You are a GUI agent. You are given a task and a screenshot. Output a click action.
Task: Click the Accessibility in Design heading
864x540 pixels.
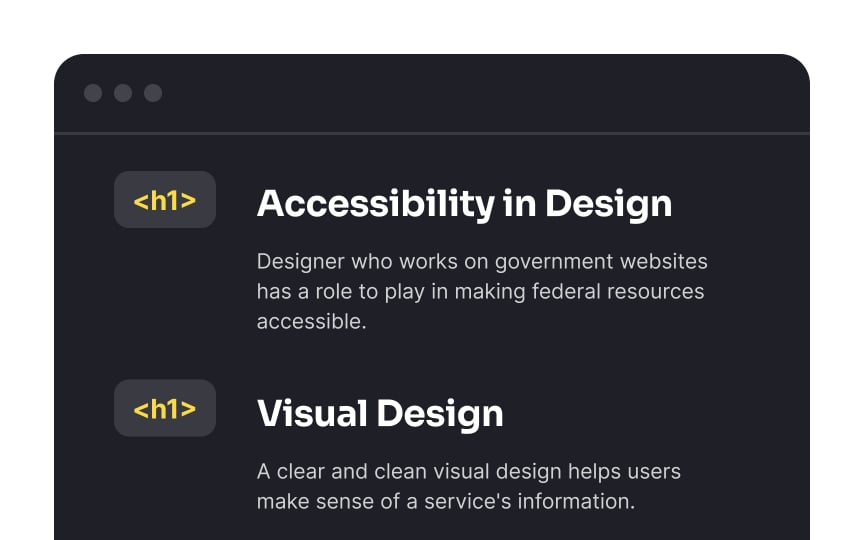click(465, 204)
